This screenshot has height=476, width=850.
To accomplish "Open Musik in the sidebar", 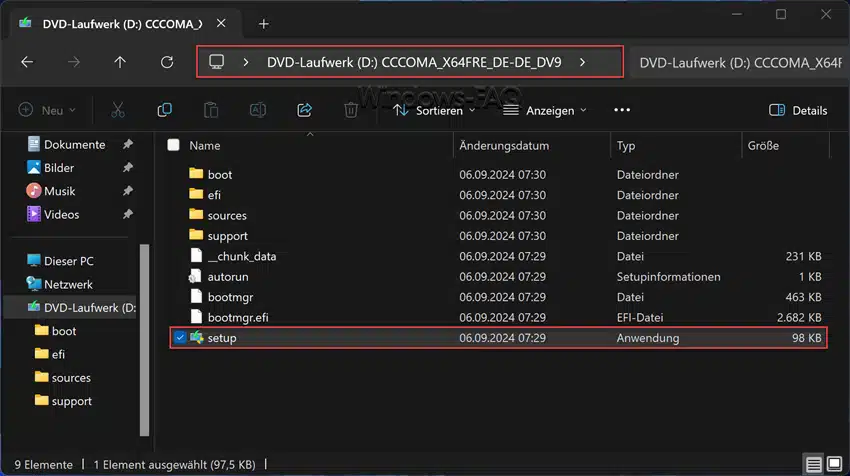I will pyautogui.click(x=60, y=191).
